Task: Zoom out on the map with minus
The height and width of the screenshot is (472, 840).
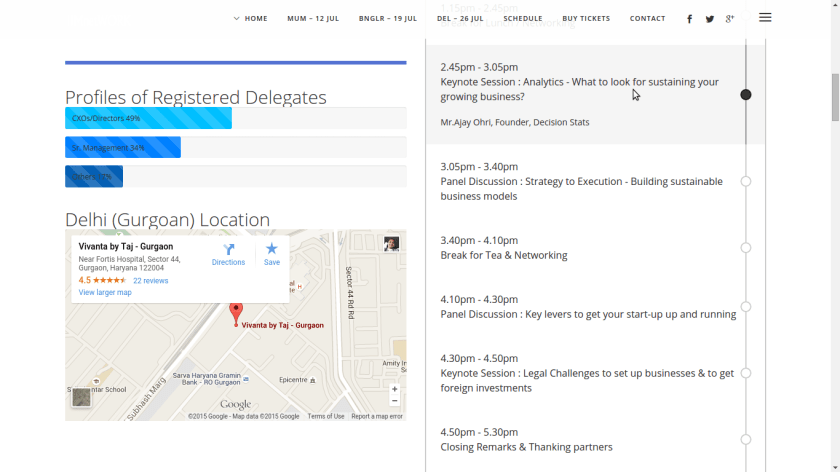Action: tap(394, 401)
